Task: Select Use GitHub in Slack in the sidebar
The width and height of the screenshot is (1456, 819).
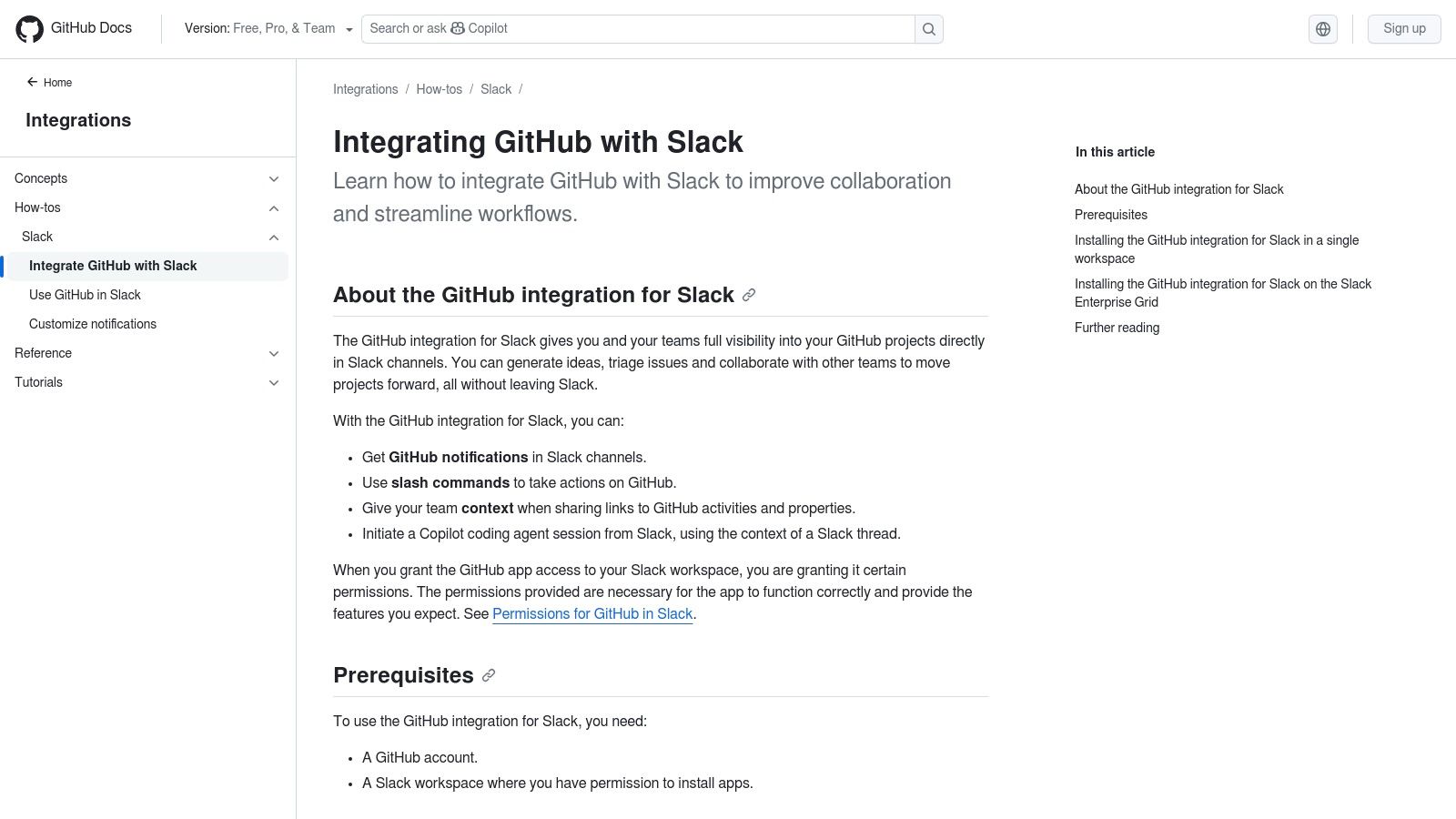Action: (x=86, y=295)
